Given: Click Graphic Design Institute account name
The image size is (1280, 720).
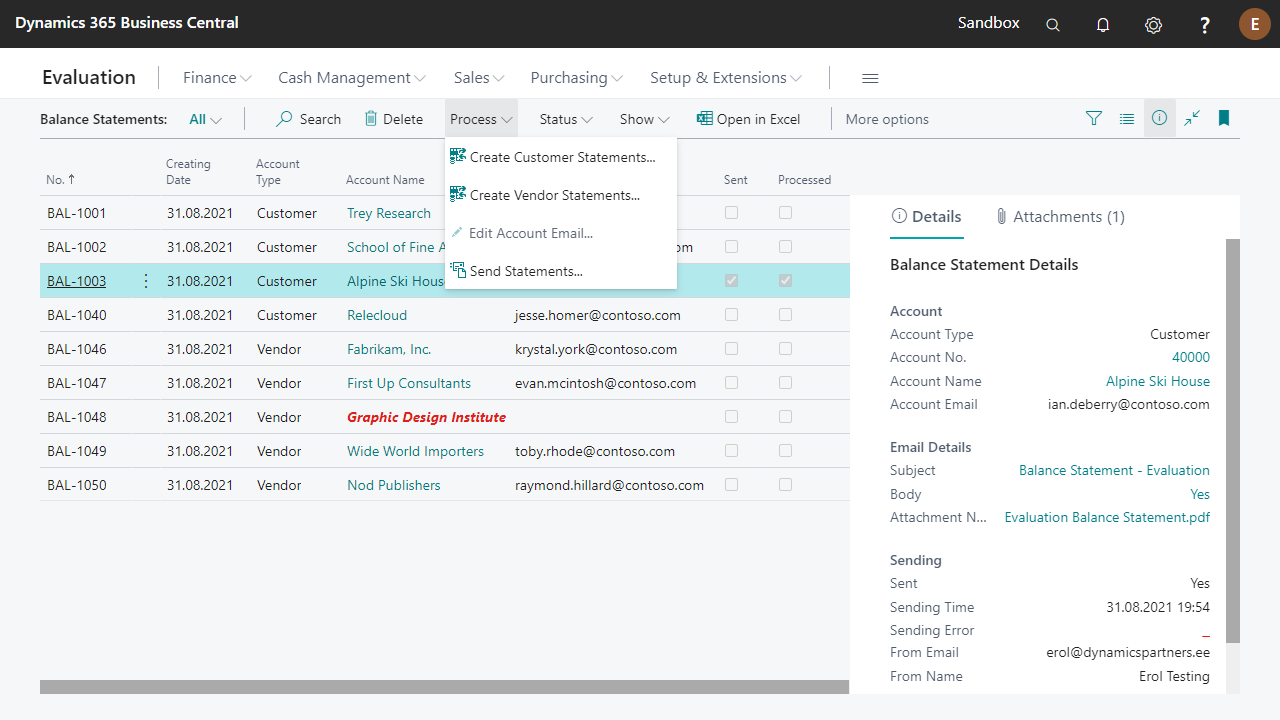Looking at the screenshot, I should (x=426, y=417).
